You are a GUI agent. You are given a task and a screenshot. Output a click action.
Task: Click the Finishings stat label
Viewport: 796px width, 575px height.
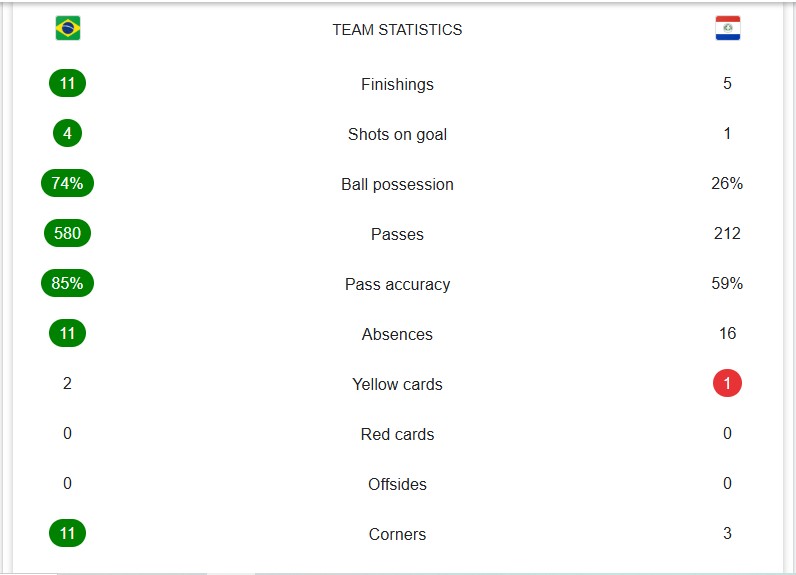[x=397, y=84]
